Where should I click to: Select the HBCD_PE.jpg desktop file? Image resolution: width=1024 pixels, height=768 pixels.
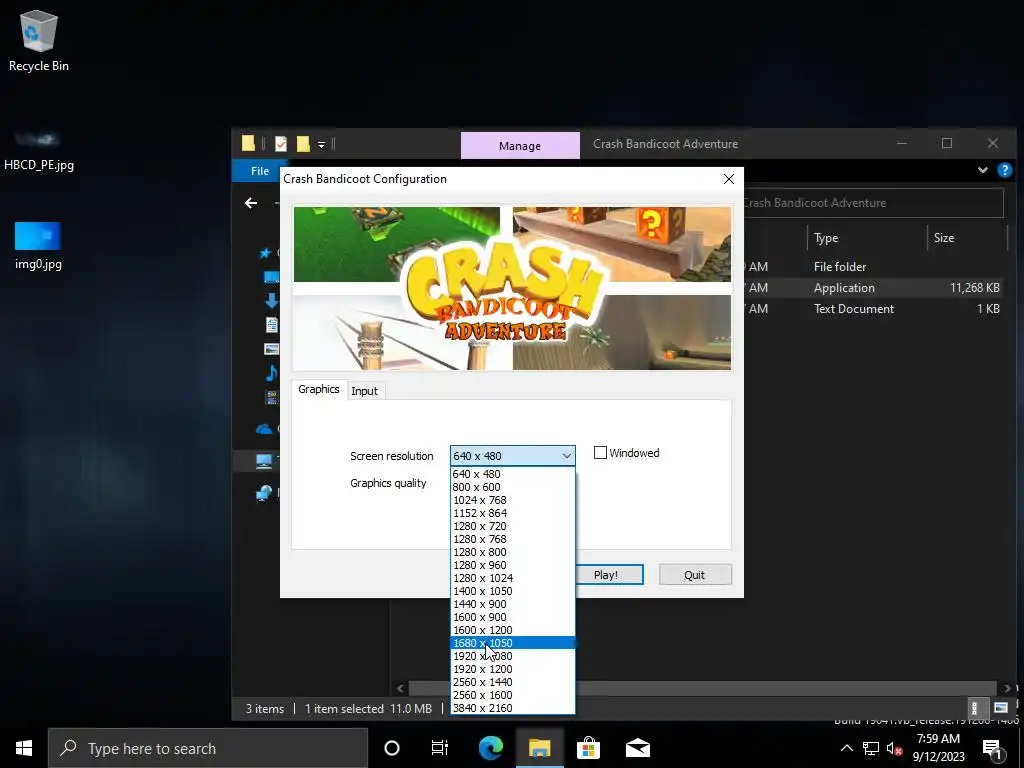39,151
